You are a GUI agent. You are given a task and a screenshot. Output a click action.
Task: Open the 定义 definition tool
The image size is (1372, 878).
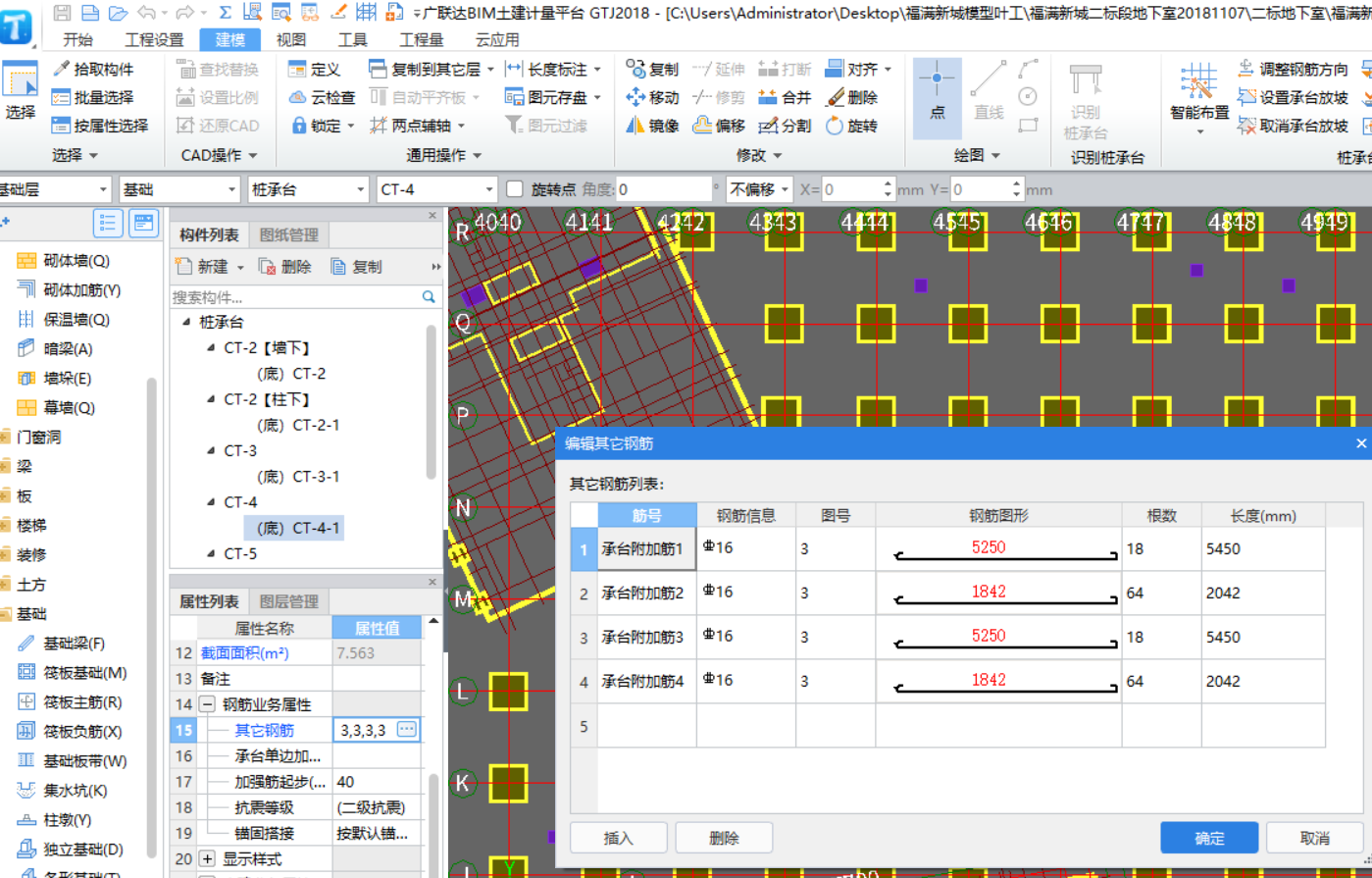(x=314, y=70)
